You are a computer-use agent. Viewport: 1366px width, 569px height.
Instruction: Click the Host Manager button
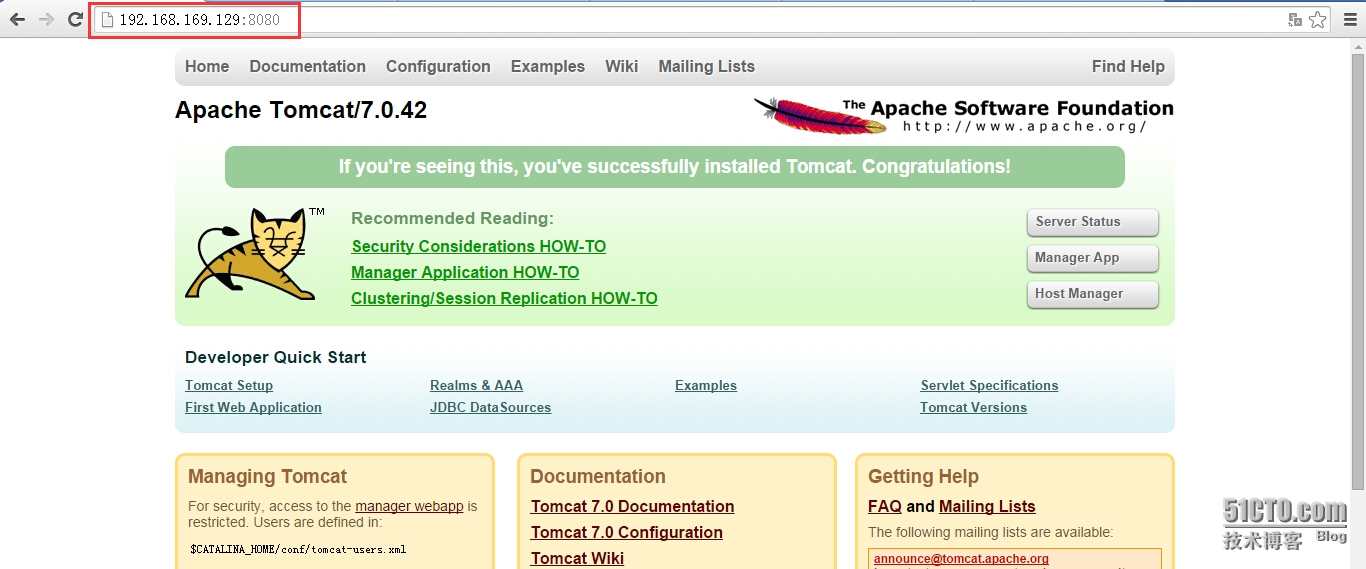[1092, 294]
